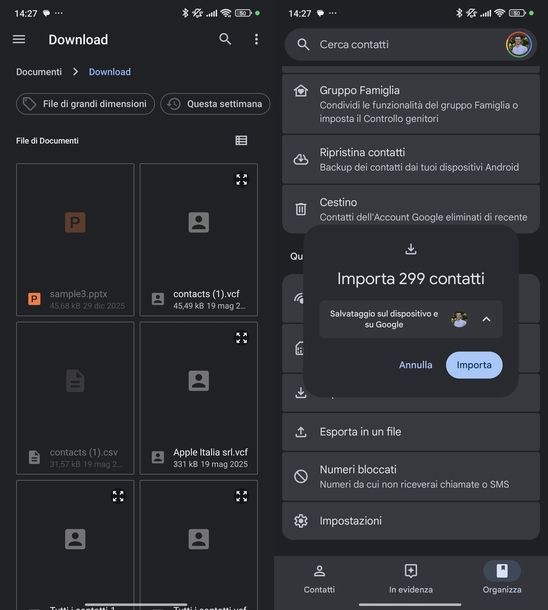Expand preview of Apple Italia srl.vcf
Viewport: 548px width, 610px height.
pos(242,338)
